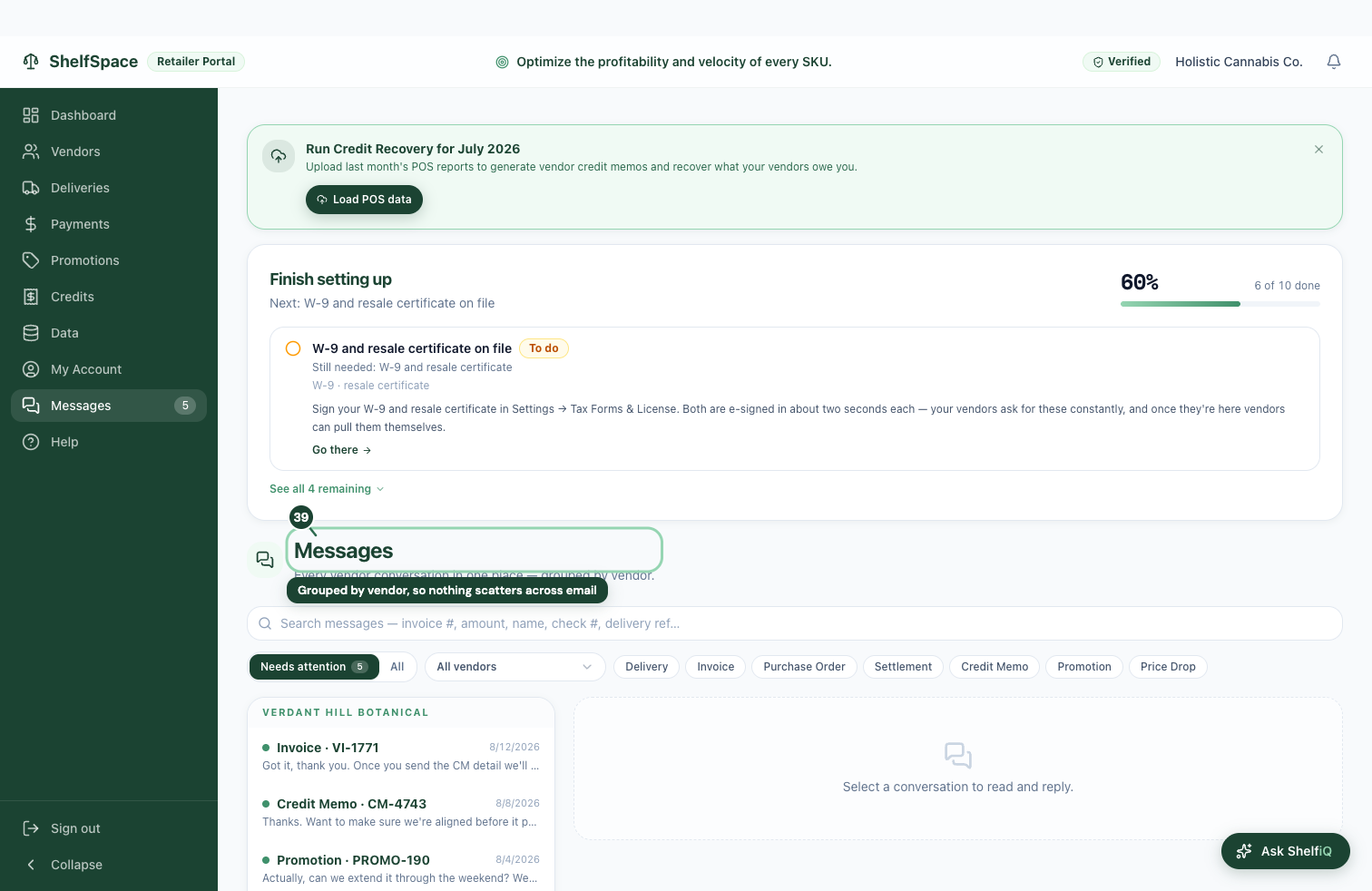Toggle the Purchase Order filter chip

coord(804,667)
